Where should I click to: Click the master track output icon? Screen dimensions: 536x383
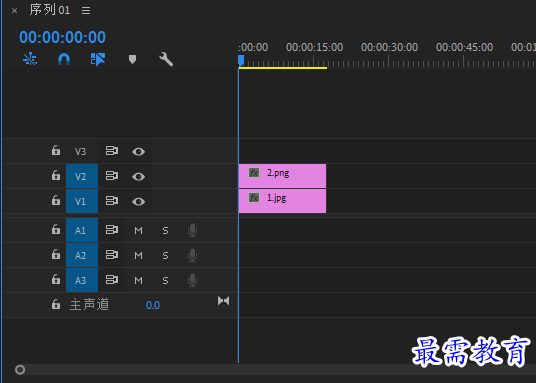224,301
